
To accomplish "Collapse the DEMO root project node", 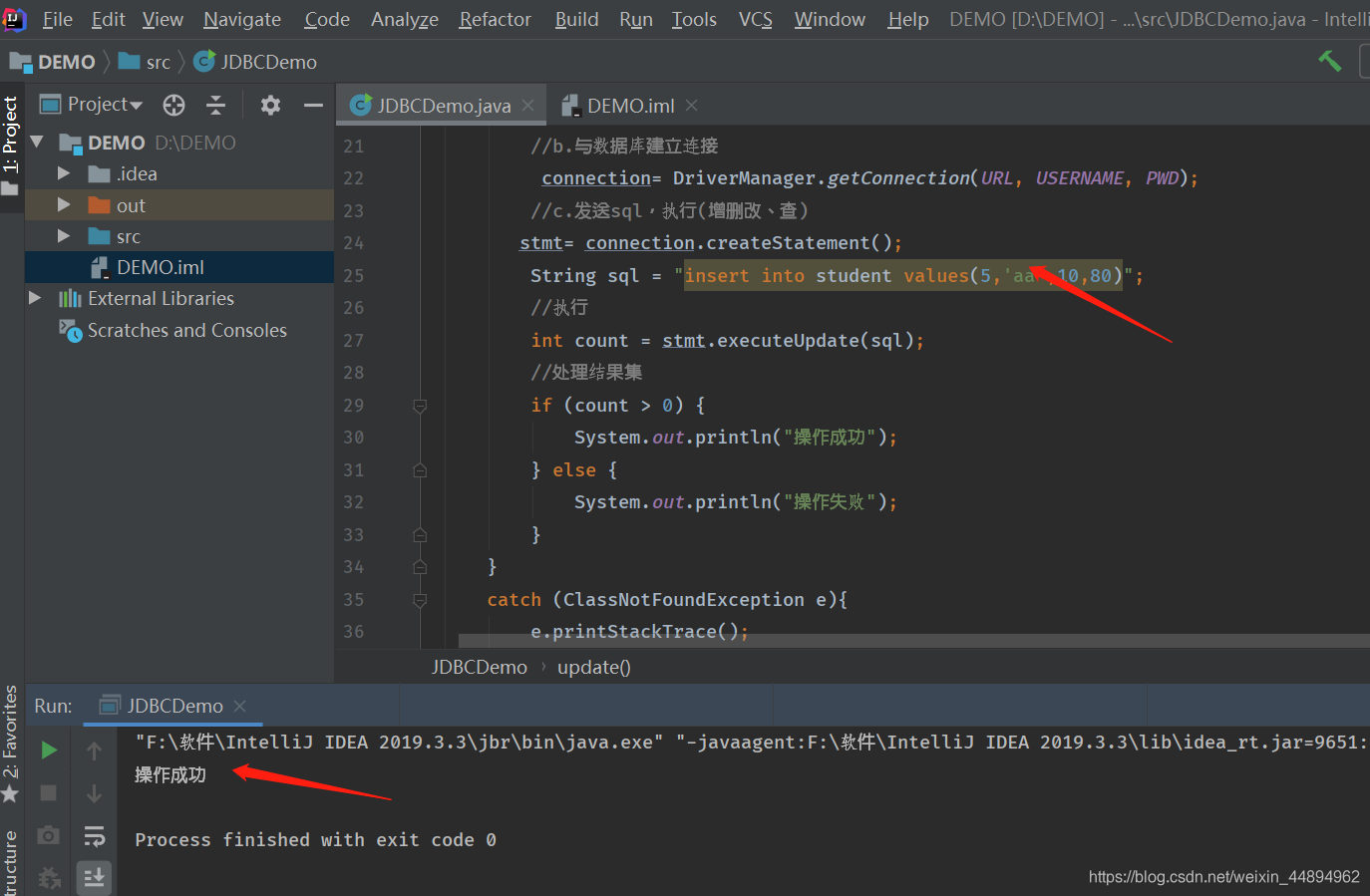I will pyautogui.click(x=37, y=143).
